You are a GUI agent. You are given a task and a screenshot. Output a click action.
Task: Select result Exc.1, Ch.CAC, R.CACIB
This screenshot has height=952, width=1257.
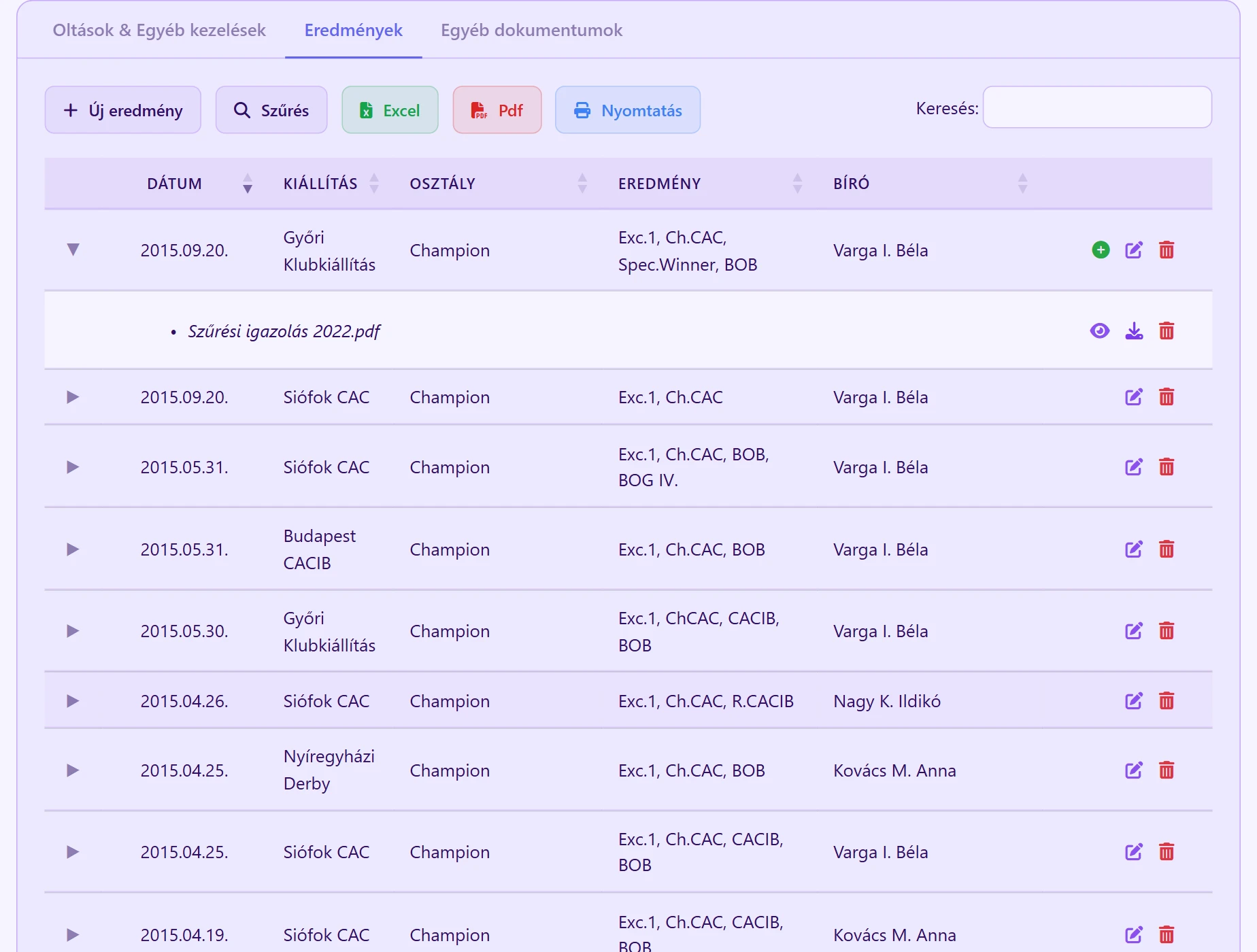click(706, 701)
